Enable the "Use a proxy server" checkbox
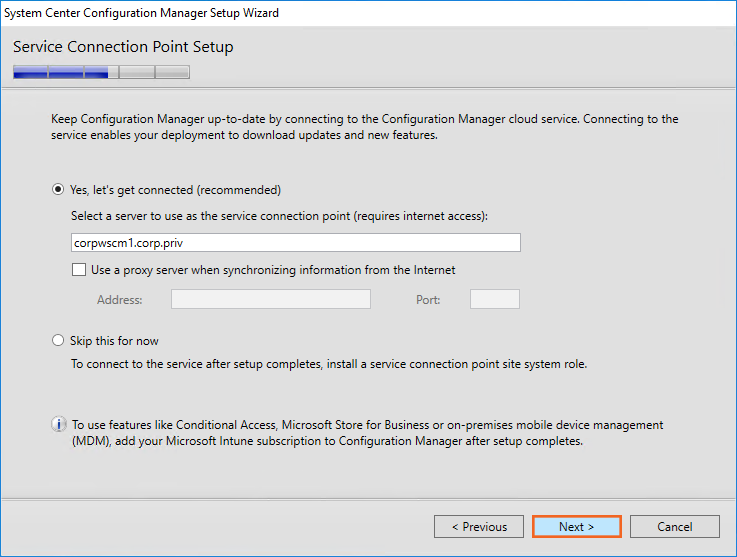 (x=79, y=270)
